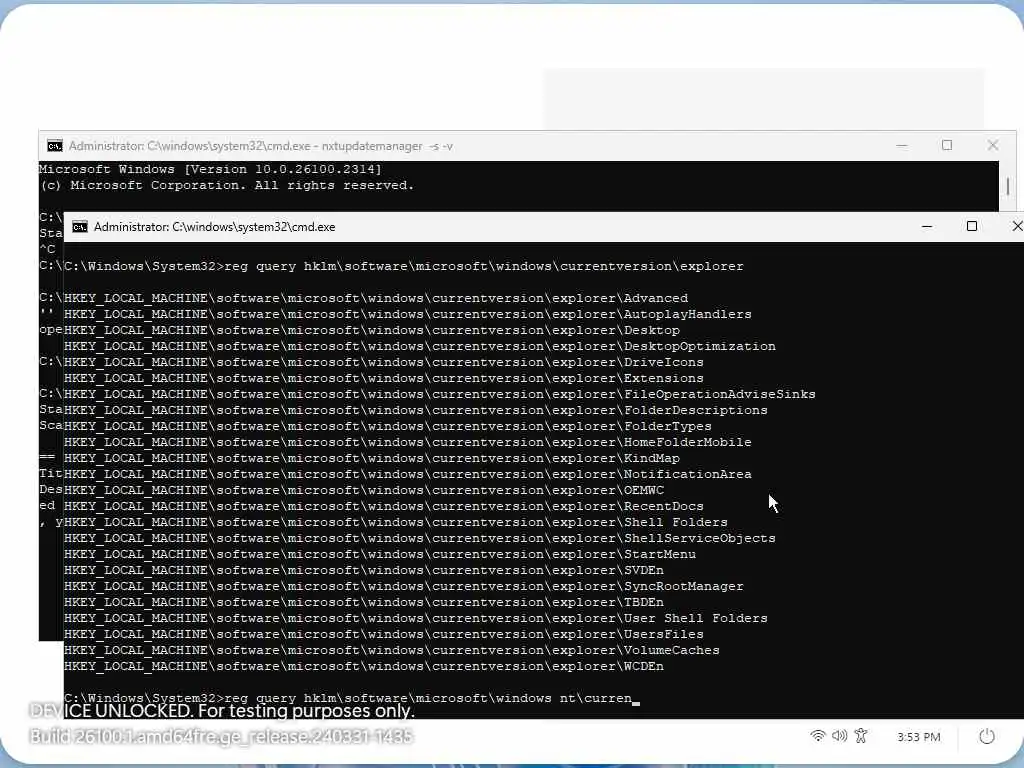1024x768 pixels.
Task: Click the '(c) Microsoft Corporation. All rights reserved.' line
Action: coord(227,185)
